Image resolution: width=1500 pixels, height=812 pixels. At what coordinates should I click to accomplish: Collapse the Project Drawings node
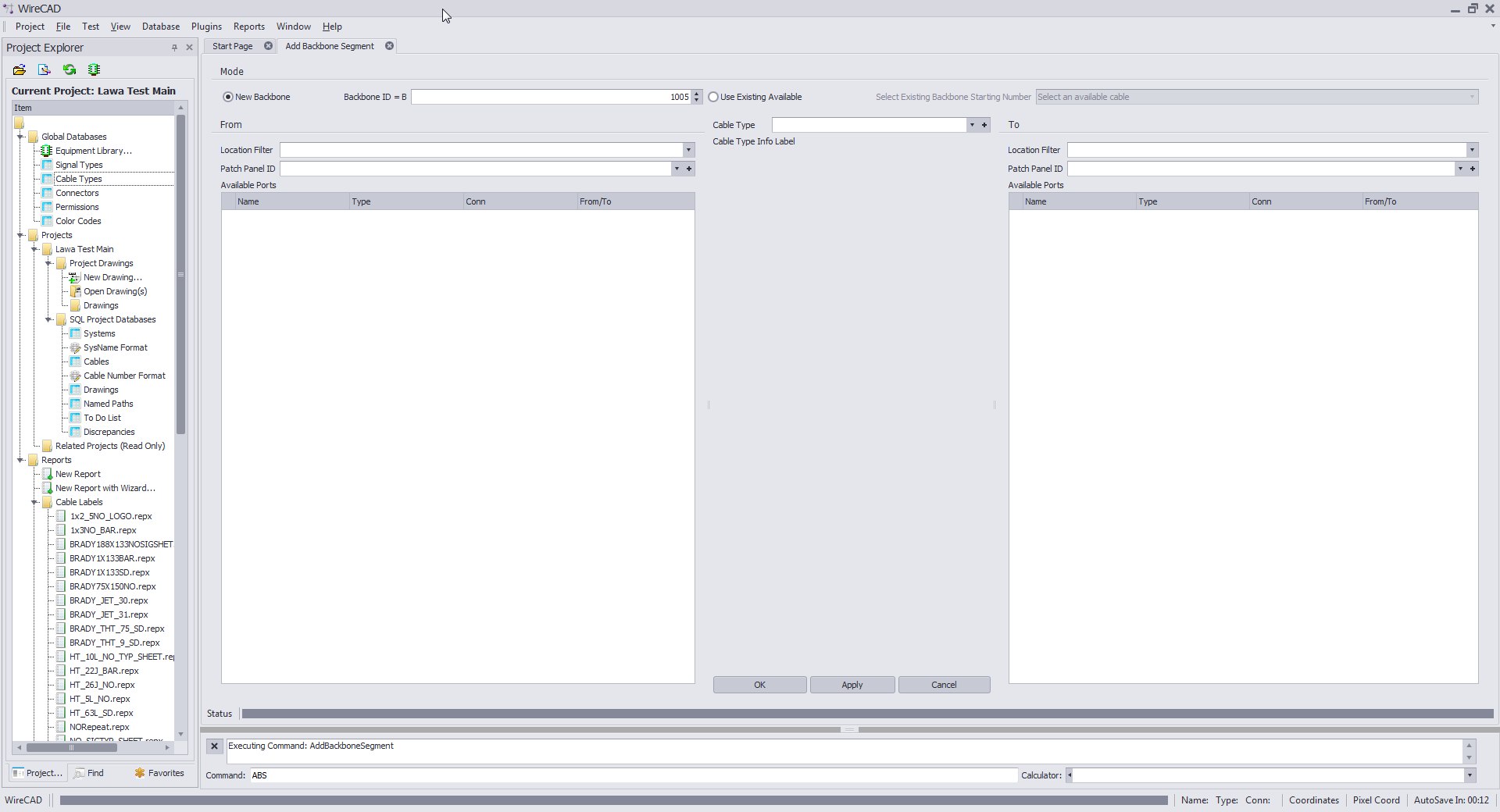48,263
